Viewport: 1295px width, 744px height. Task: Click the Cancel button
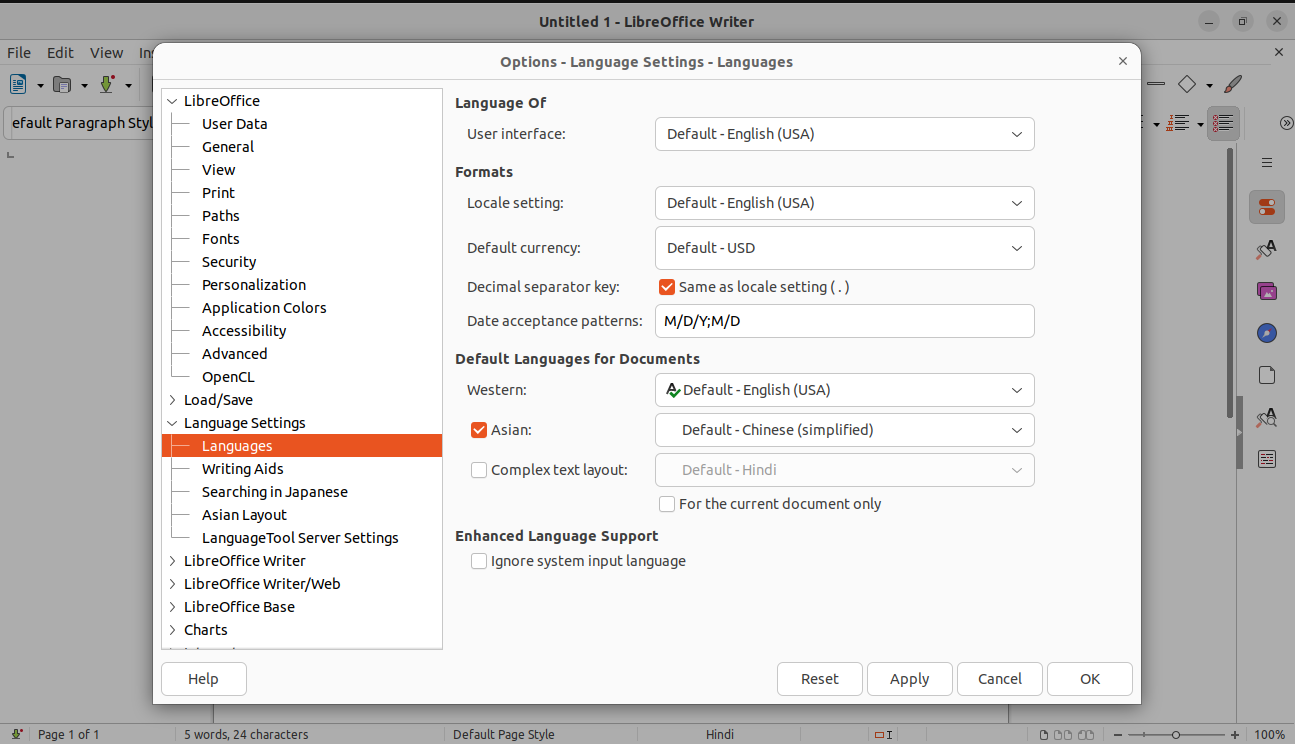(x=1000, y=679)
